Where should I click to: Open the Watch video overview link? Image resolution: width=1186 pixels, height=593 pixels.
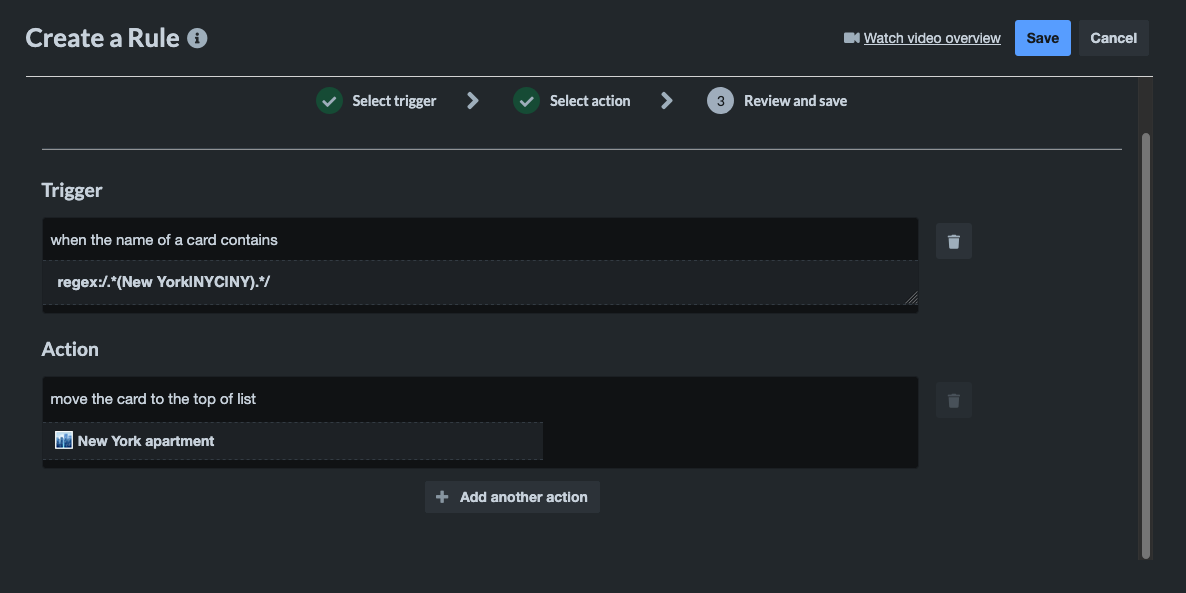[930, 38]
